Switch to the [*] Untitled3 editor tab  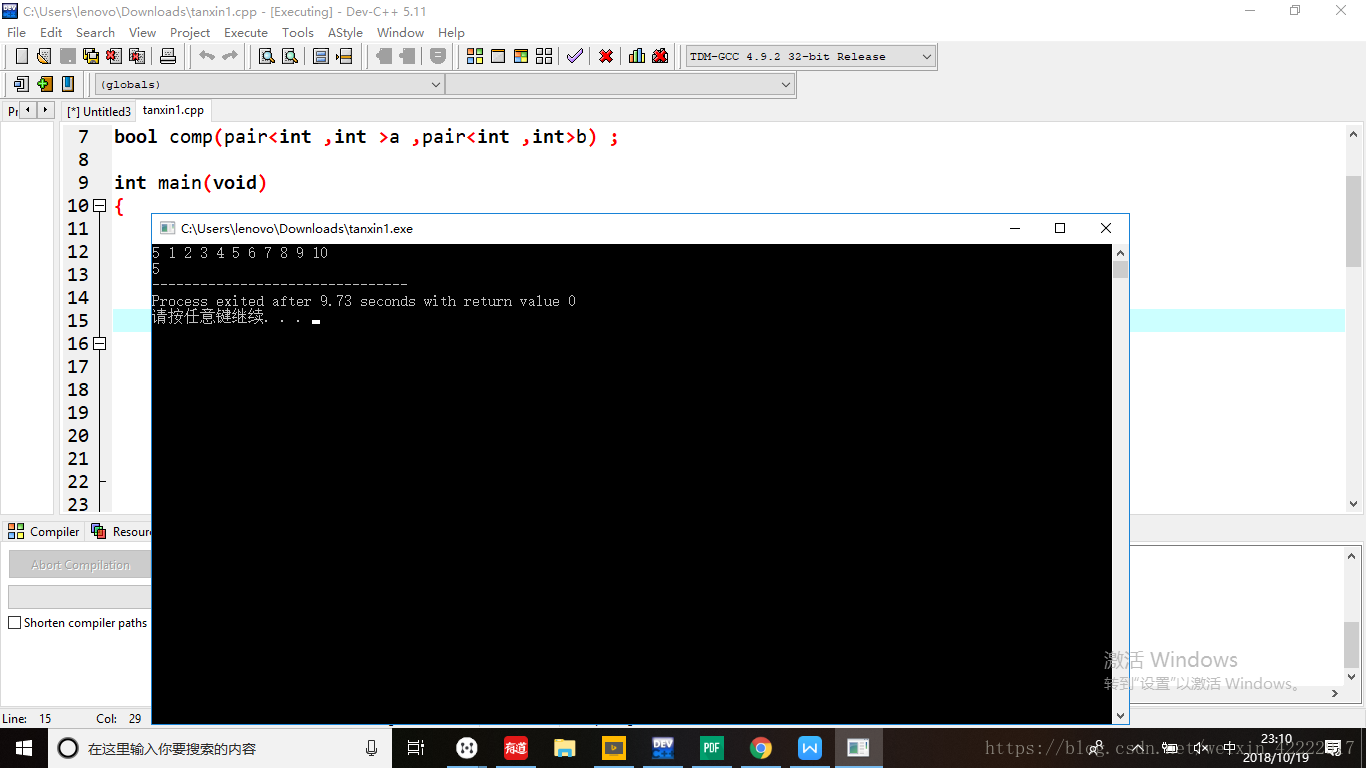tap(98, 111)
